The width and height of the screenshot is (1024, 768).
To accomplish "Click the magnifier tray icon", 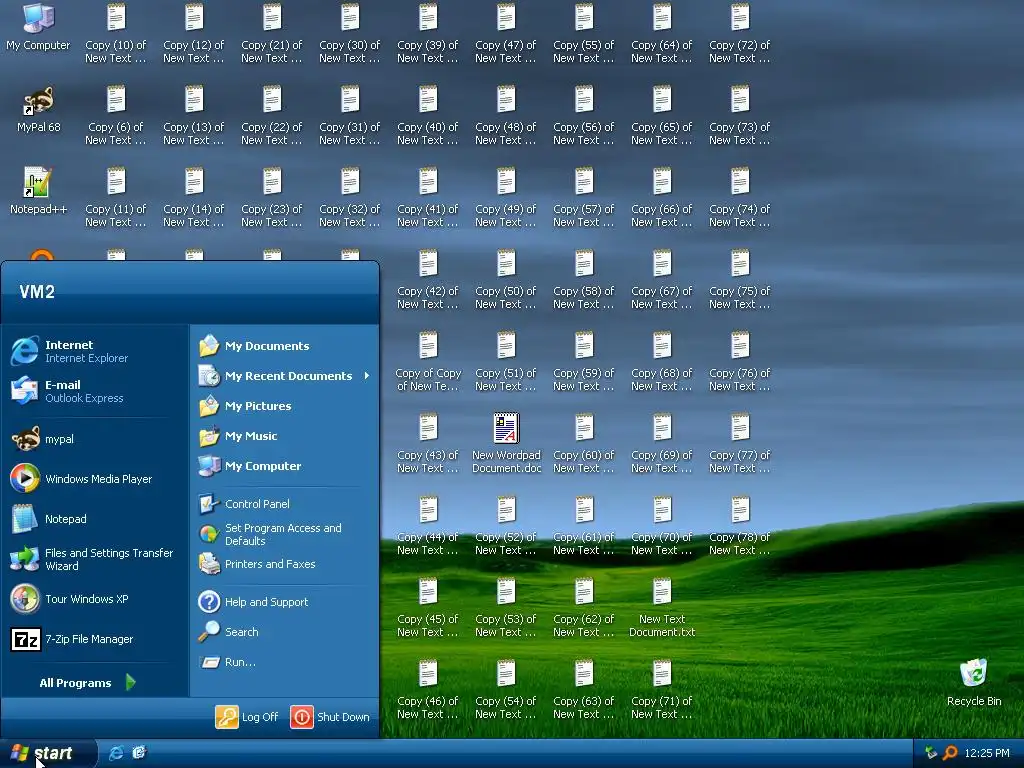I will coord(950,753).
